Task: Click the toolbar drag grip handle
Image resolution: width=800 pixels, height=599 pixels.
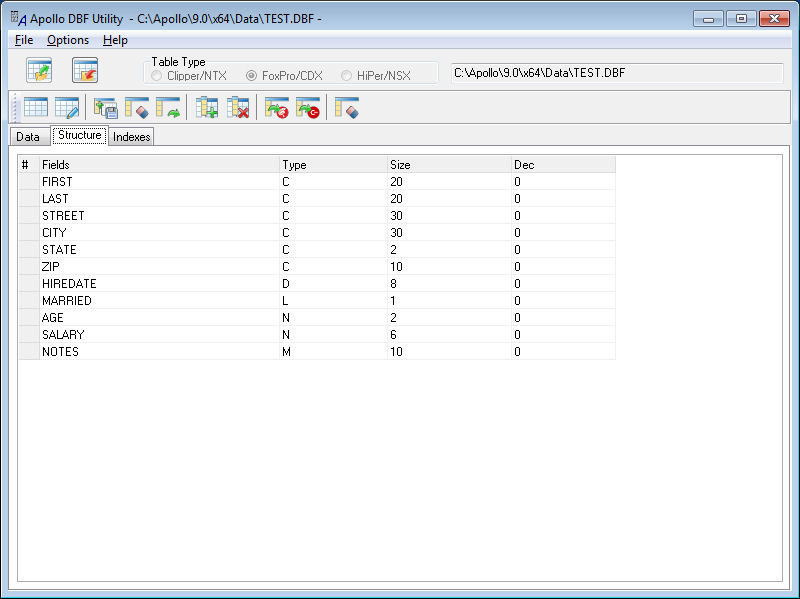Action: (15, 108)
